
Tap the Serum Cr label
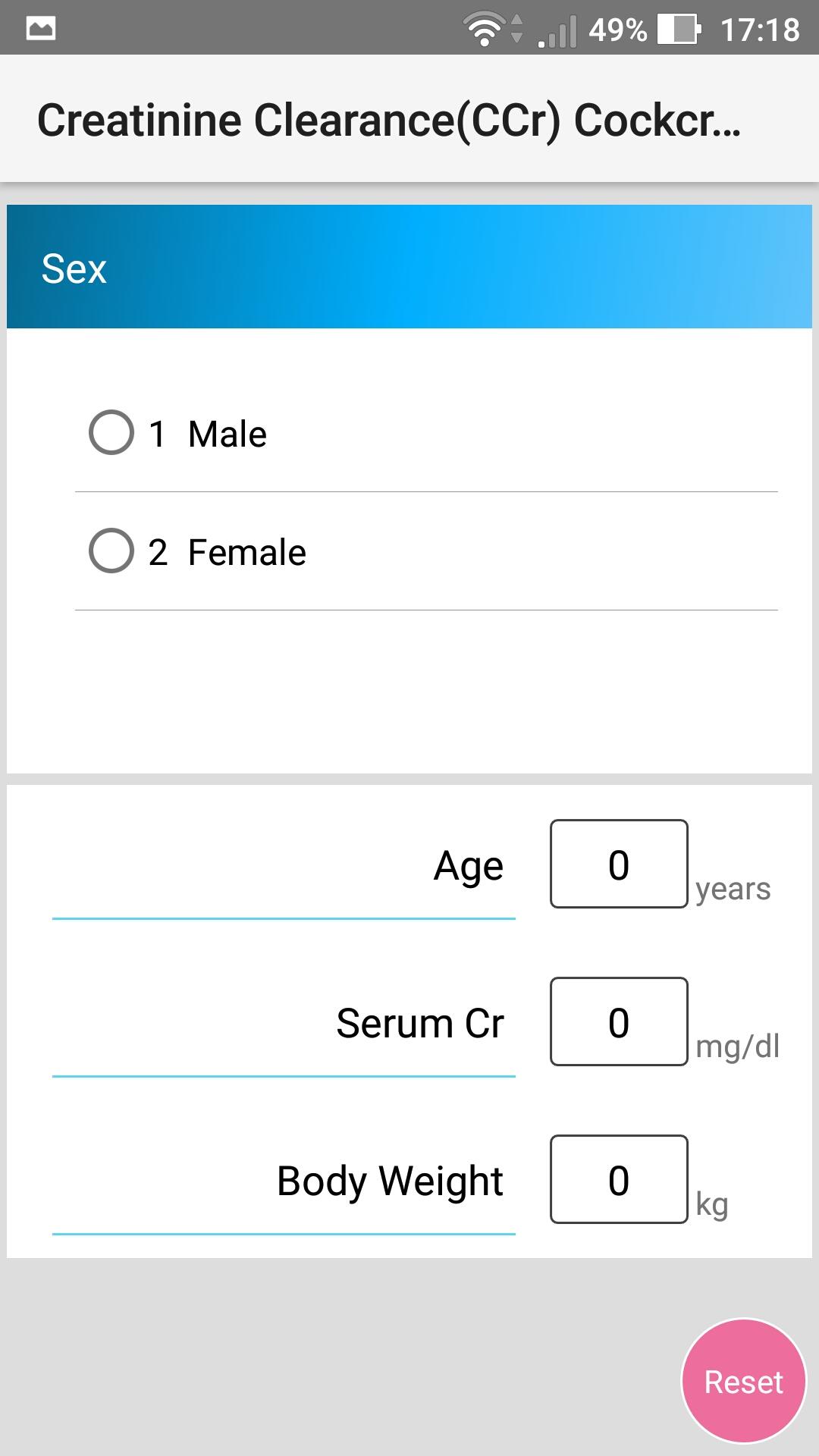tap(420, 1024)
